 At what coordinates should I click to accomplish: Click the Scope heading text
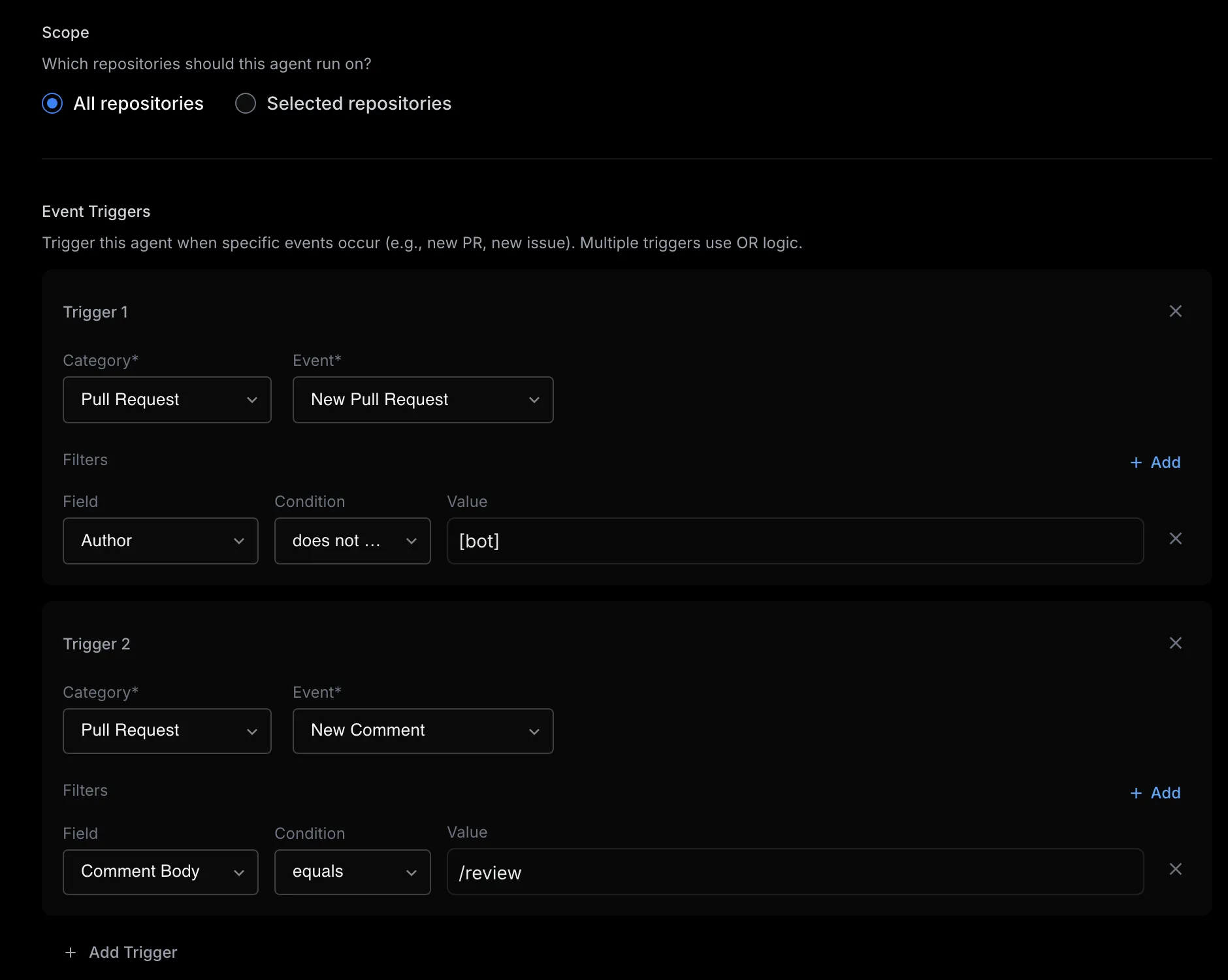65,33
